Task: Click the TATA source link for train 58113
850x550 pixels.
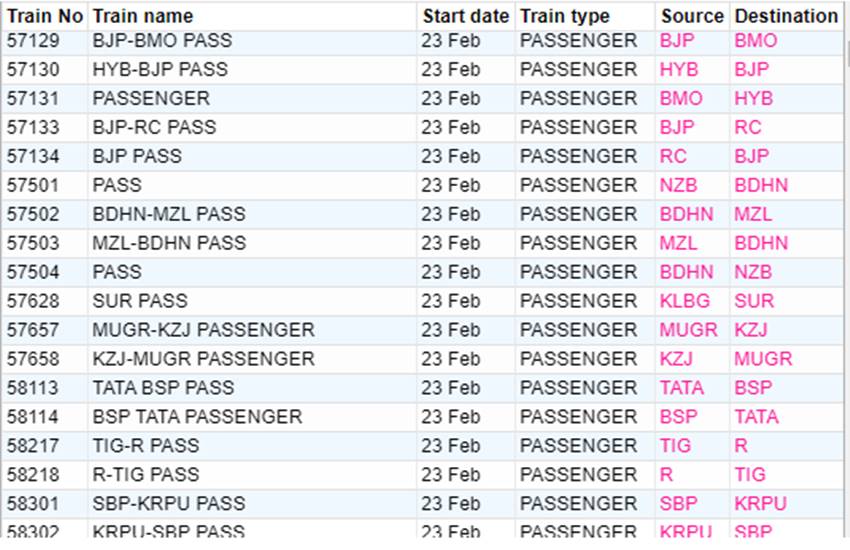Action: [681, 387]
